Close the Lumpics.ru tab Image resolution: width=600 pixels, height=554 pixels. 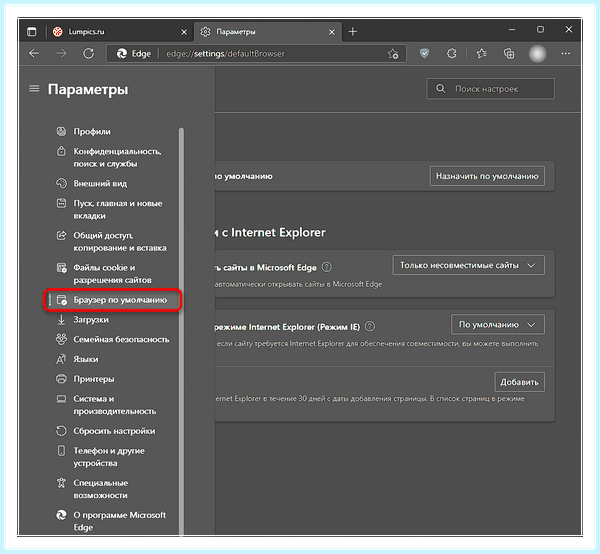(x=184, y=32)
